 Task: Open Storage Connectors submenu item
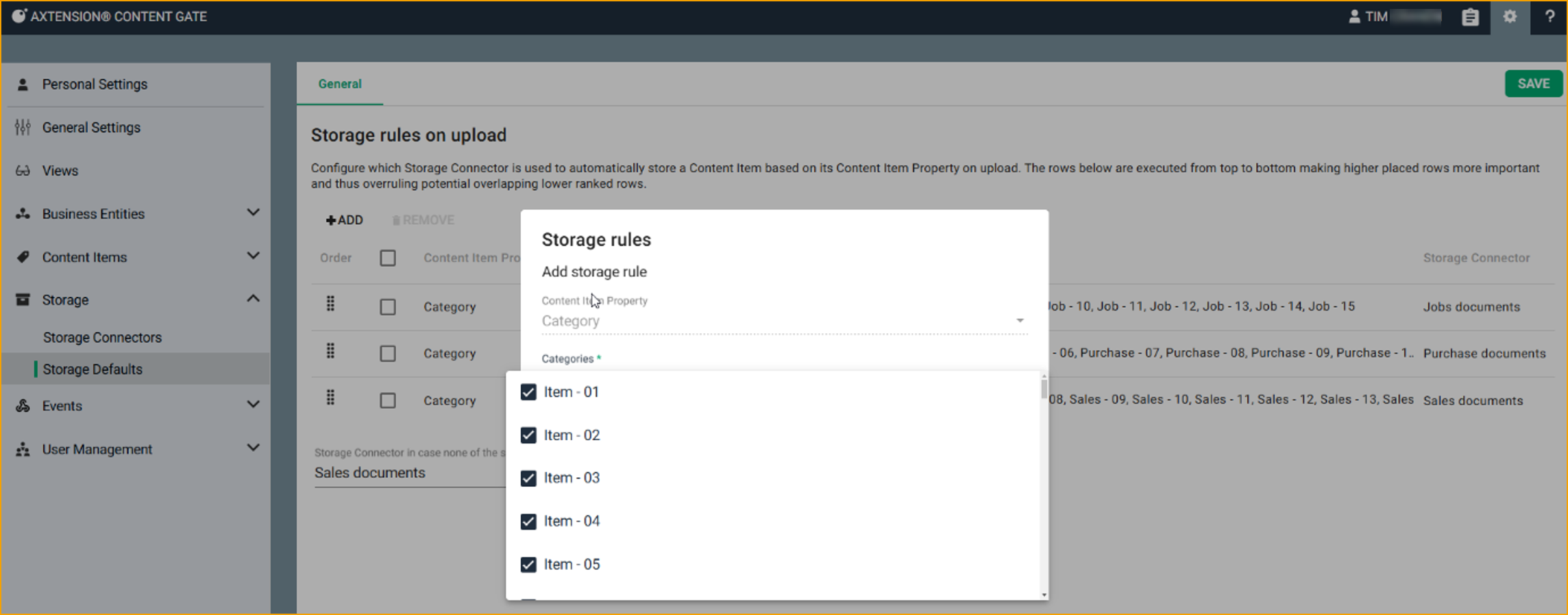pyautogui.click(x=102, y=337)
